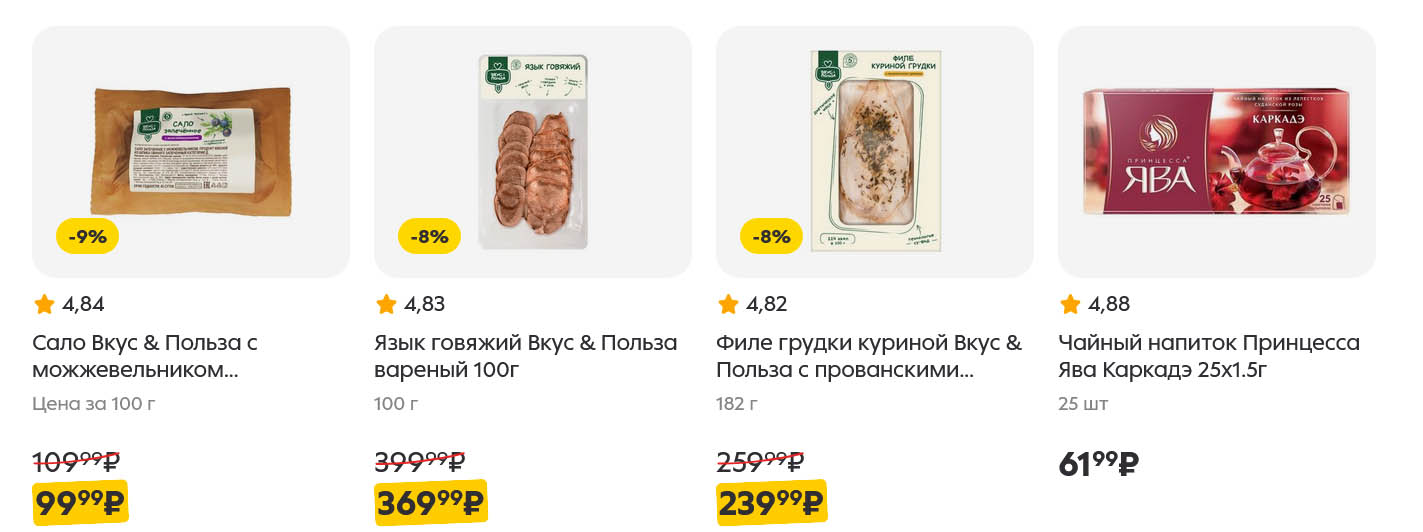Click the Принцесса Ява rating star icon
The height and width of the screenshot is (532, 1423).
1070,304
